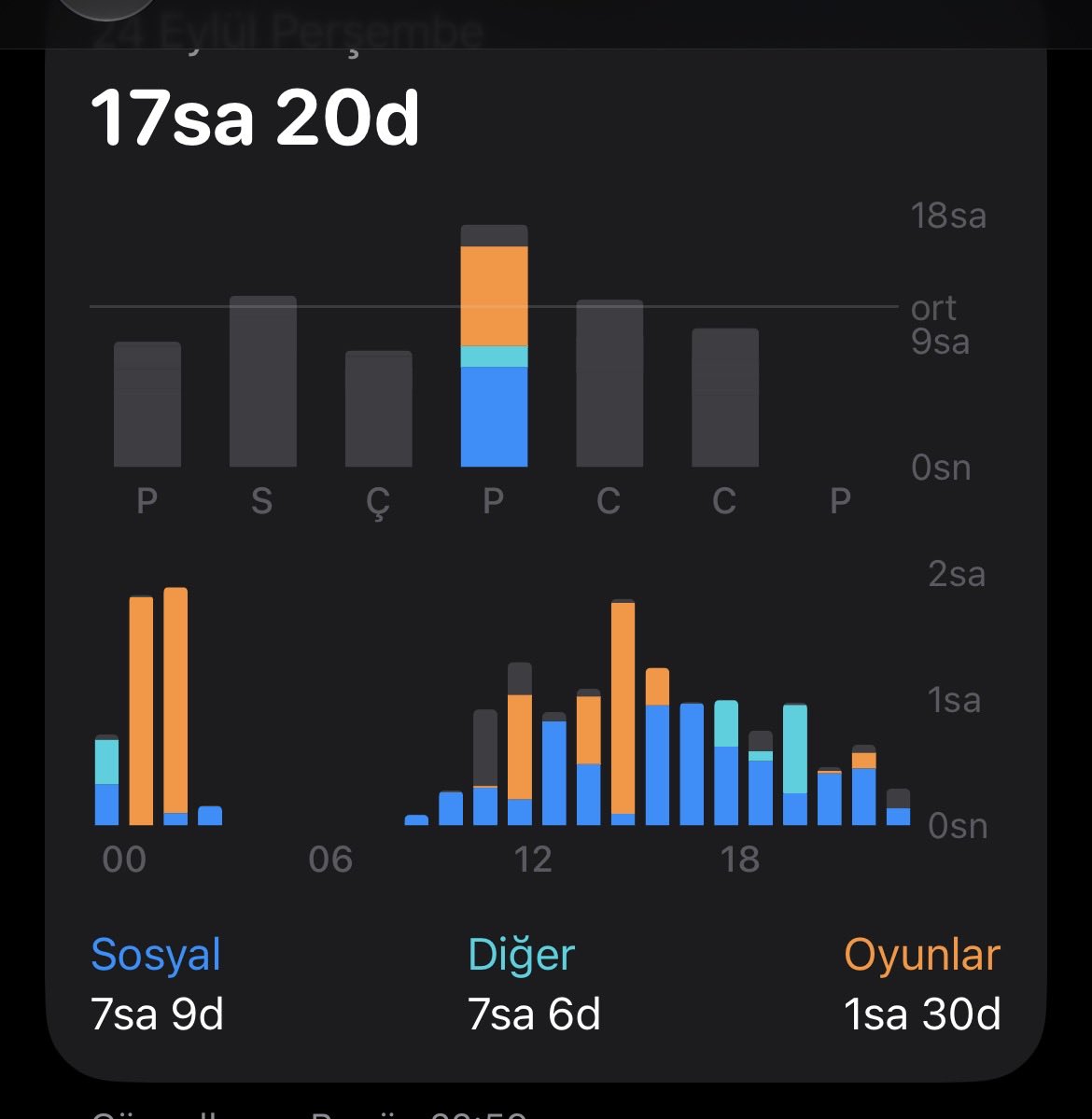Tap the last hourly bar with gray top
Screen dimensions: 1092x1119
tap(898, 806)
